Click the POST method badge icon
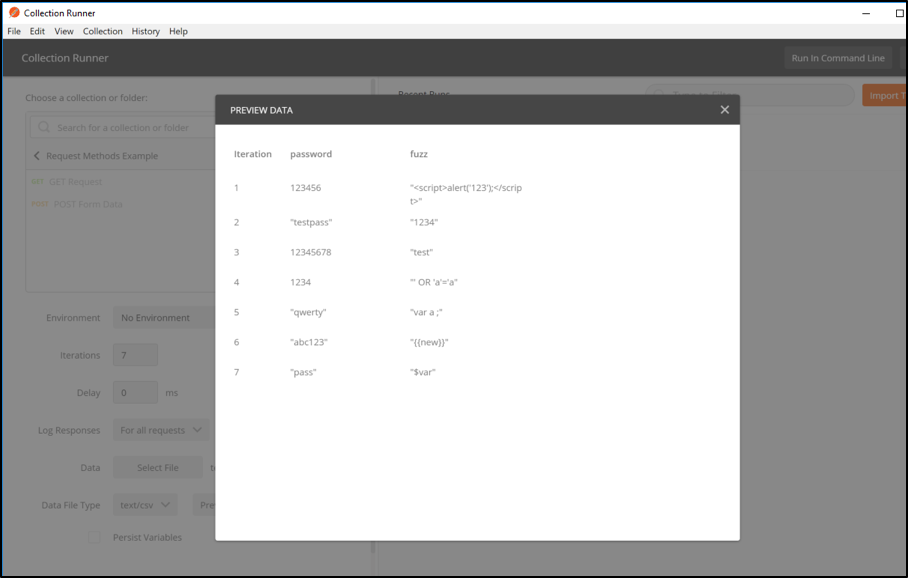Image resolution: width=908 pixels, height=578 pixels. [39, 204]
